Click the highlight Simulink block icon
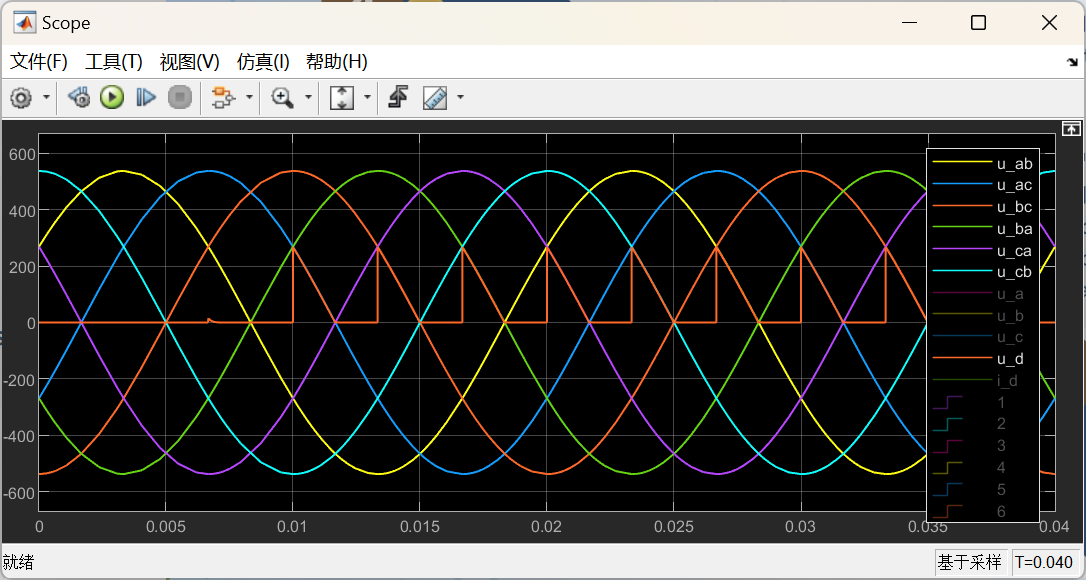This screenshot has height=580, width=1086. pos(222,98)
